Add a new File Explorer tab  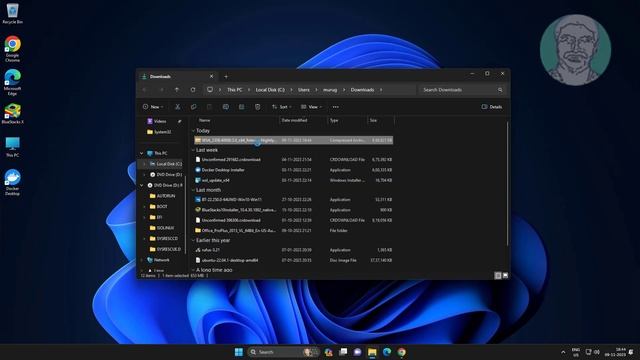(226, 76)
